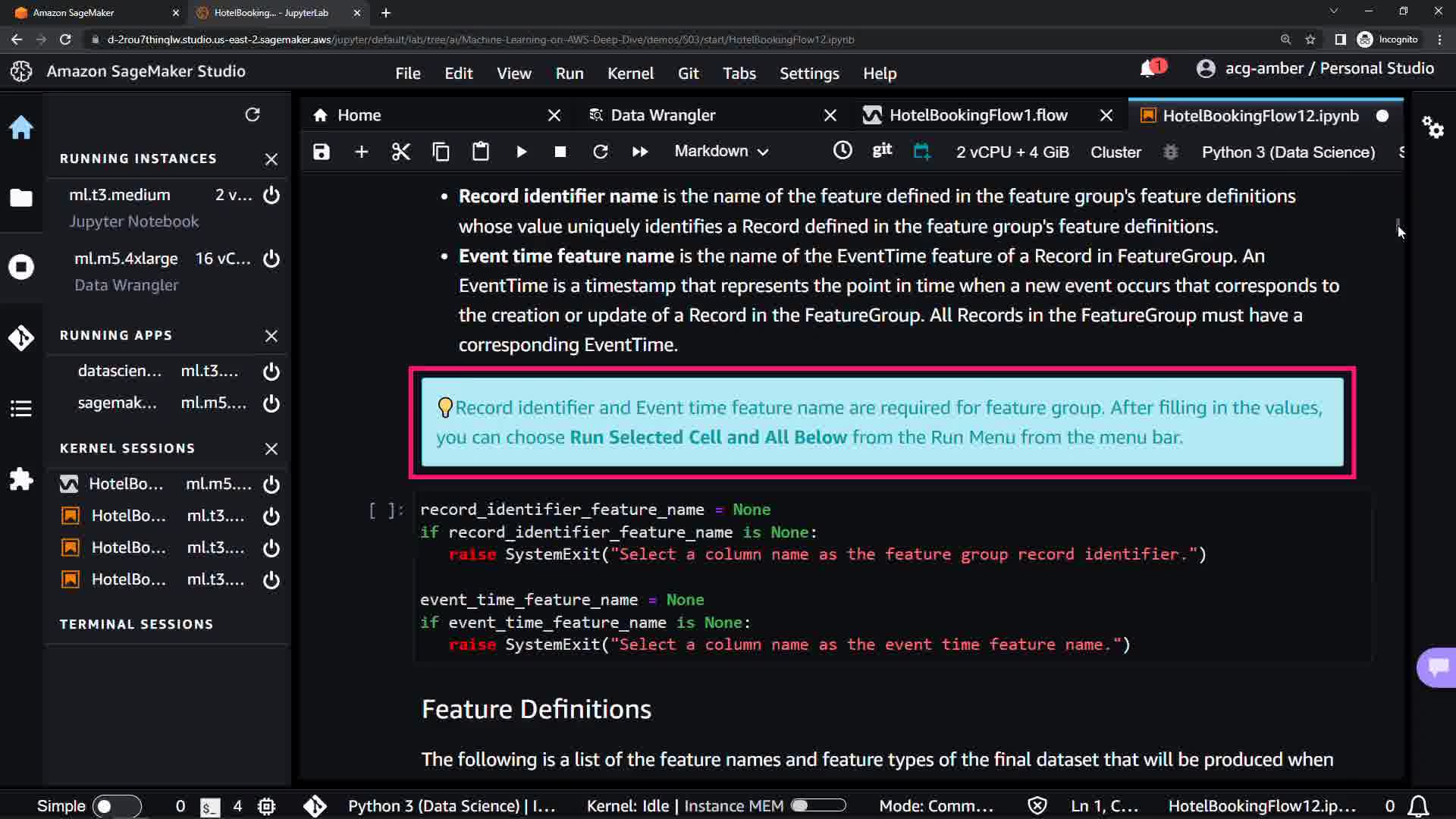Image resolution: width=1456 pixels, height=819 pixels.
Task: Click the Cluster toolbar button
Action: 1115,152
